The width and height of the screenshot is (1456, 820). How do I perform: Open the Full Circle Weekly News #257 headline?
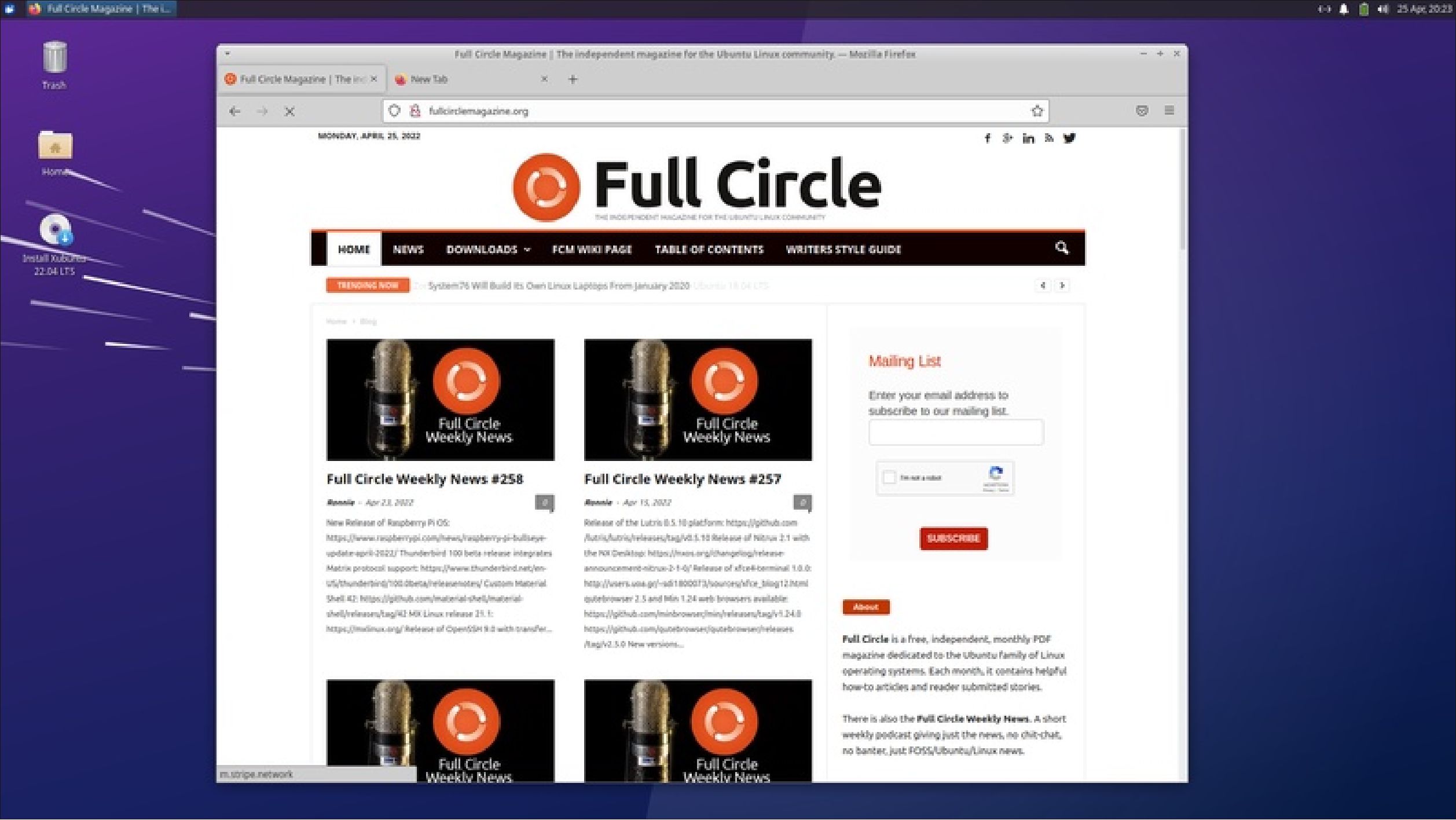click(683, 479)
